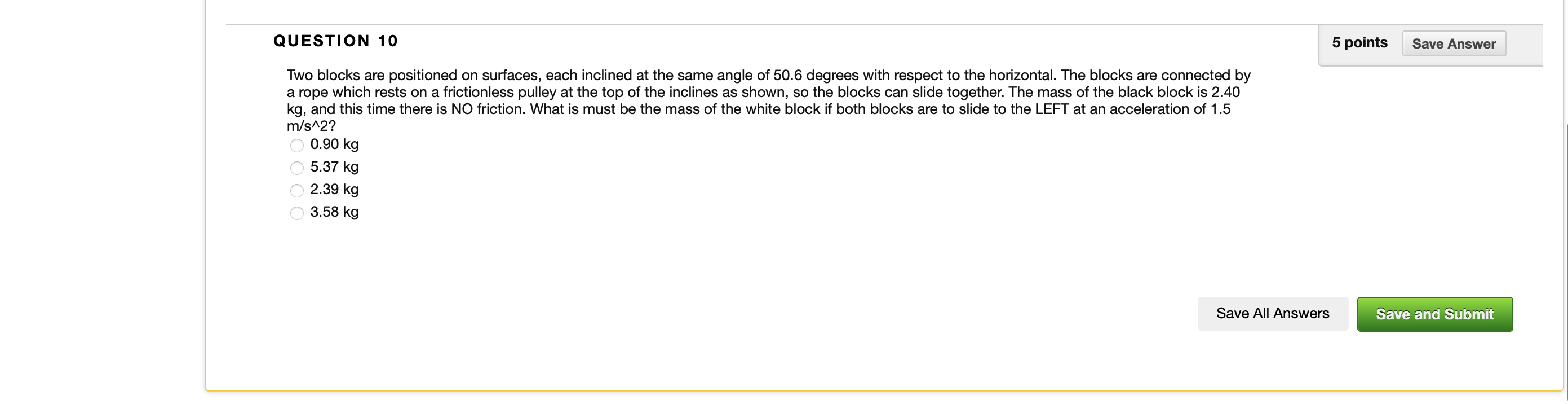Click the Save All Answers button

pyautogui.click(x=1273, y=313)
